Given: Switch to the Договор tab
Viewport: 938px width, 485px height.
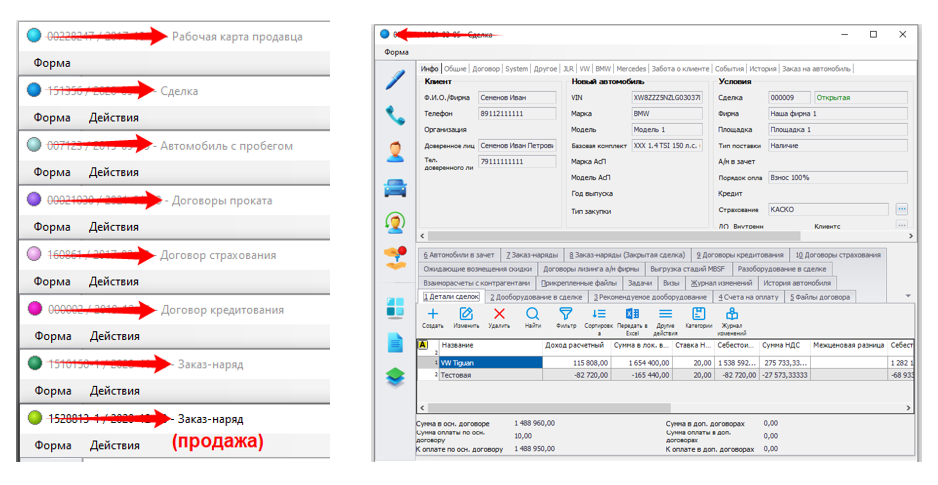Looking at the screenshot, I should (x=486, y=69).
